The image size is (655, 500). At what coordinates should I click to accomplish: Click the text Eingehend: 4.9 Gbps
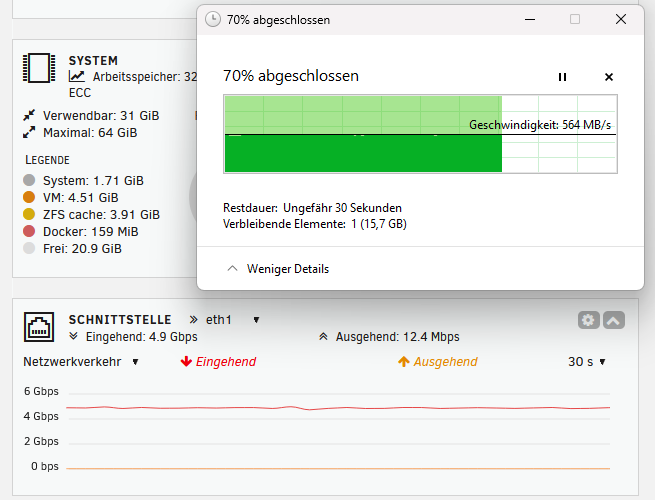click(x=142, y=337)
